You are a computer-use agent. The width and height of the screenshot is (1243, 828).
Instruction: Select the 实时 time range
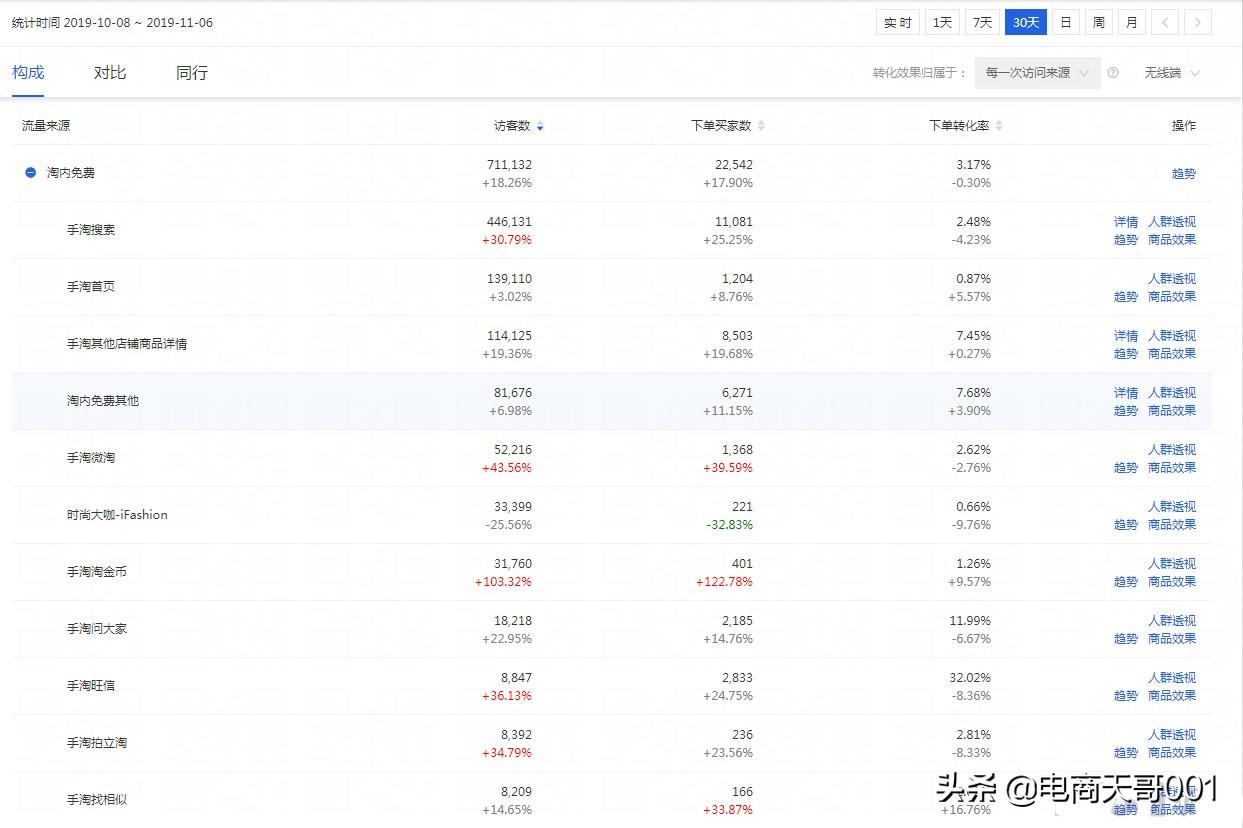[898, 22]
